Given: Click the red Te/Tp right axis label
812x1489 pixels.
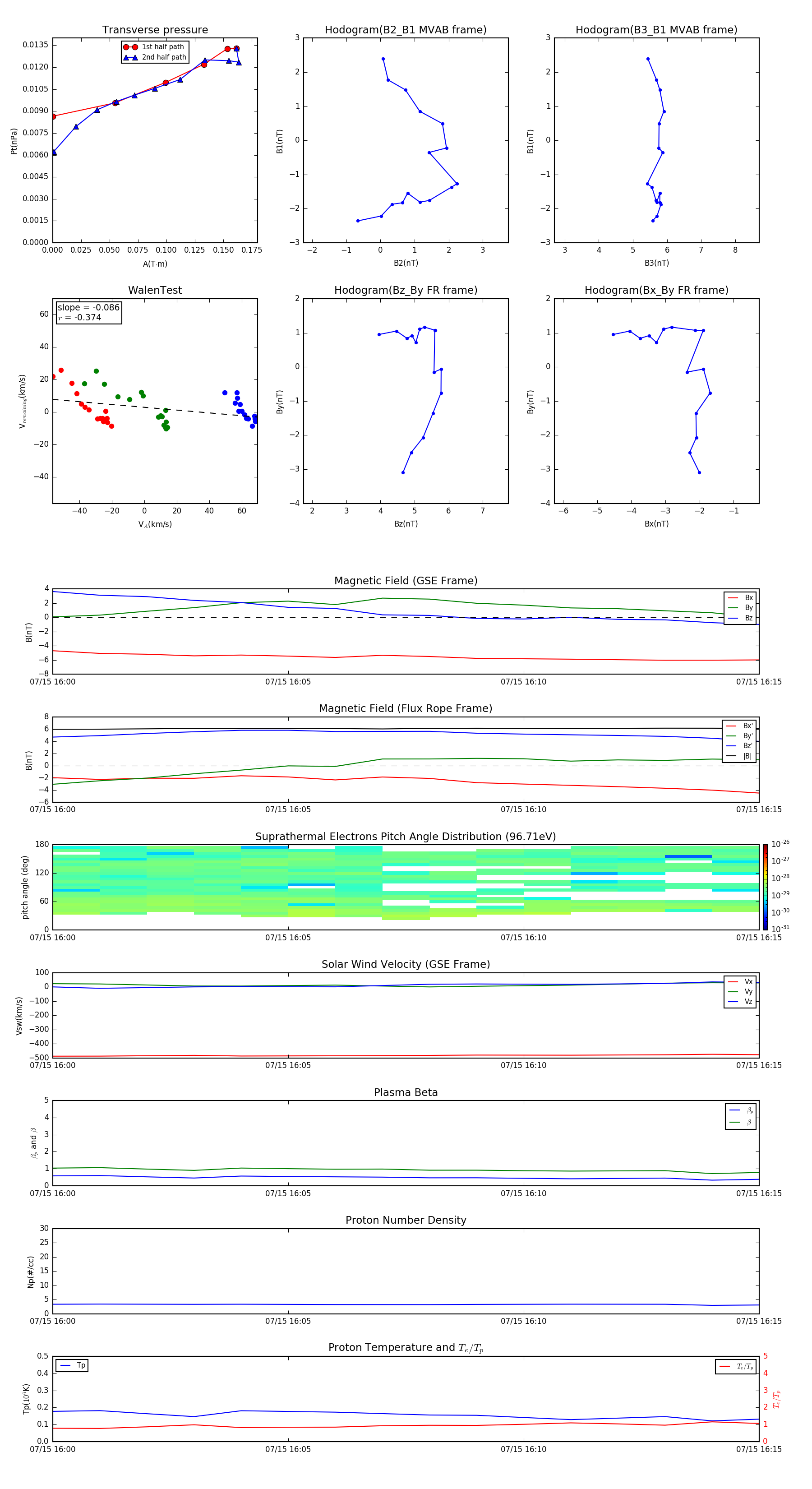Looking at the screenshot, I should [776, 1399].
